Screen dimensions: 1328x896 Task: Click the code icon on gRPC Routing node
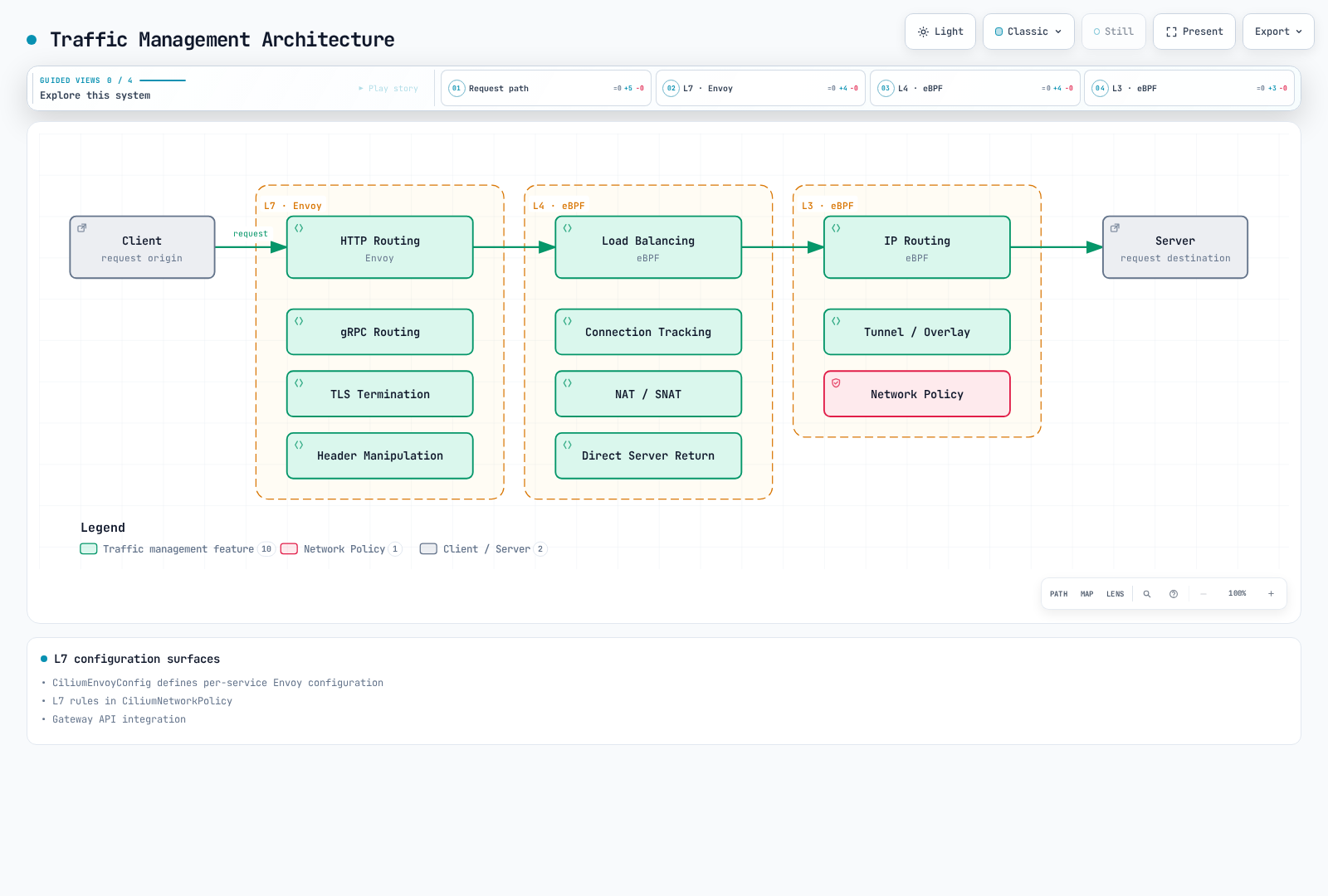point(299,321)
